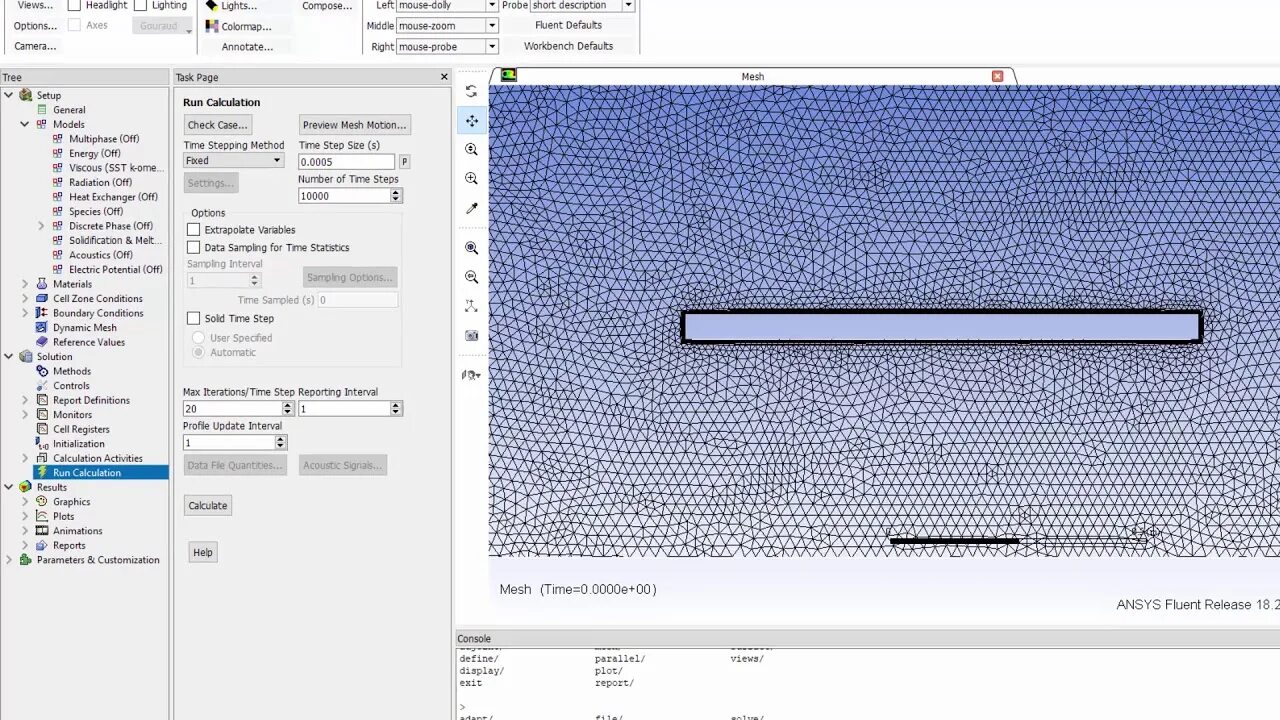The image size is (1280, 720).
Task: Adjust the Profile Update Interval stepper
Action: [x=280, y=443]
